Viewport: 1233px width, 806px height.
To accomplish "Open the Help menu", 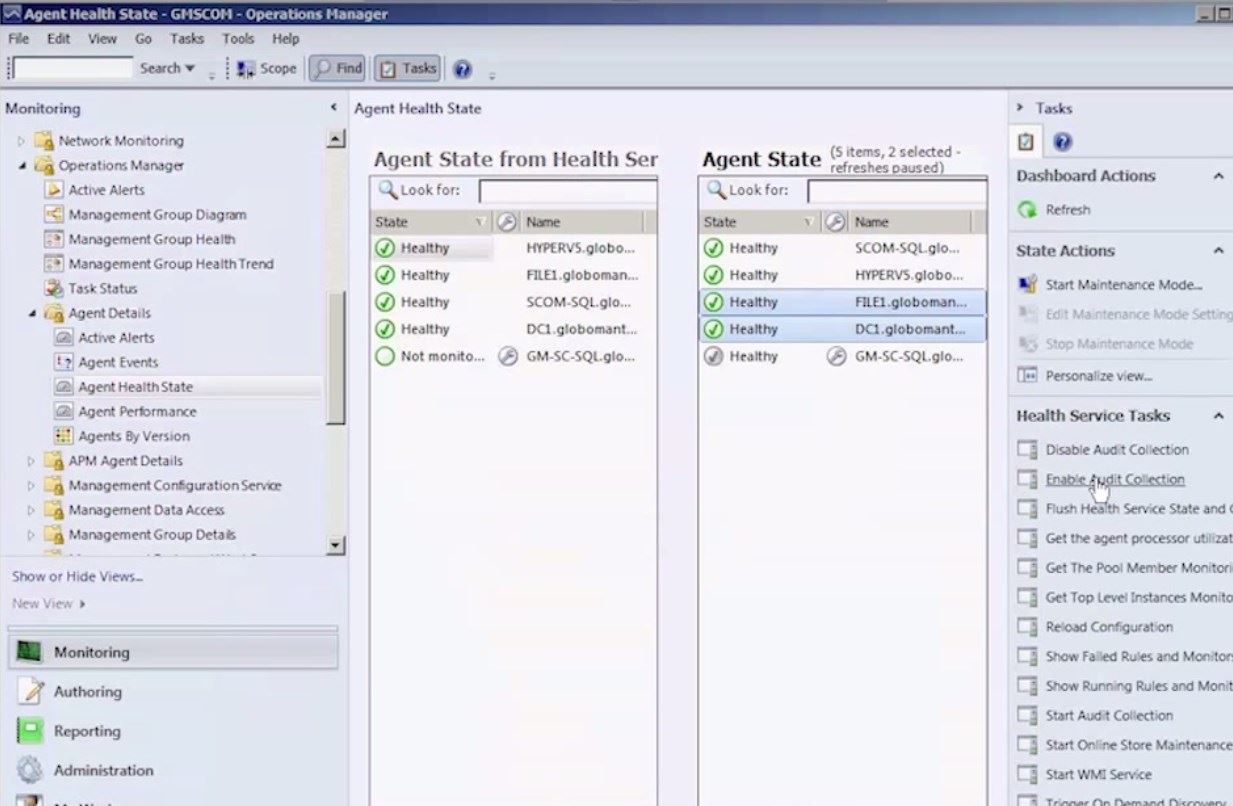I will pos(286,39).
